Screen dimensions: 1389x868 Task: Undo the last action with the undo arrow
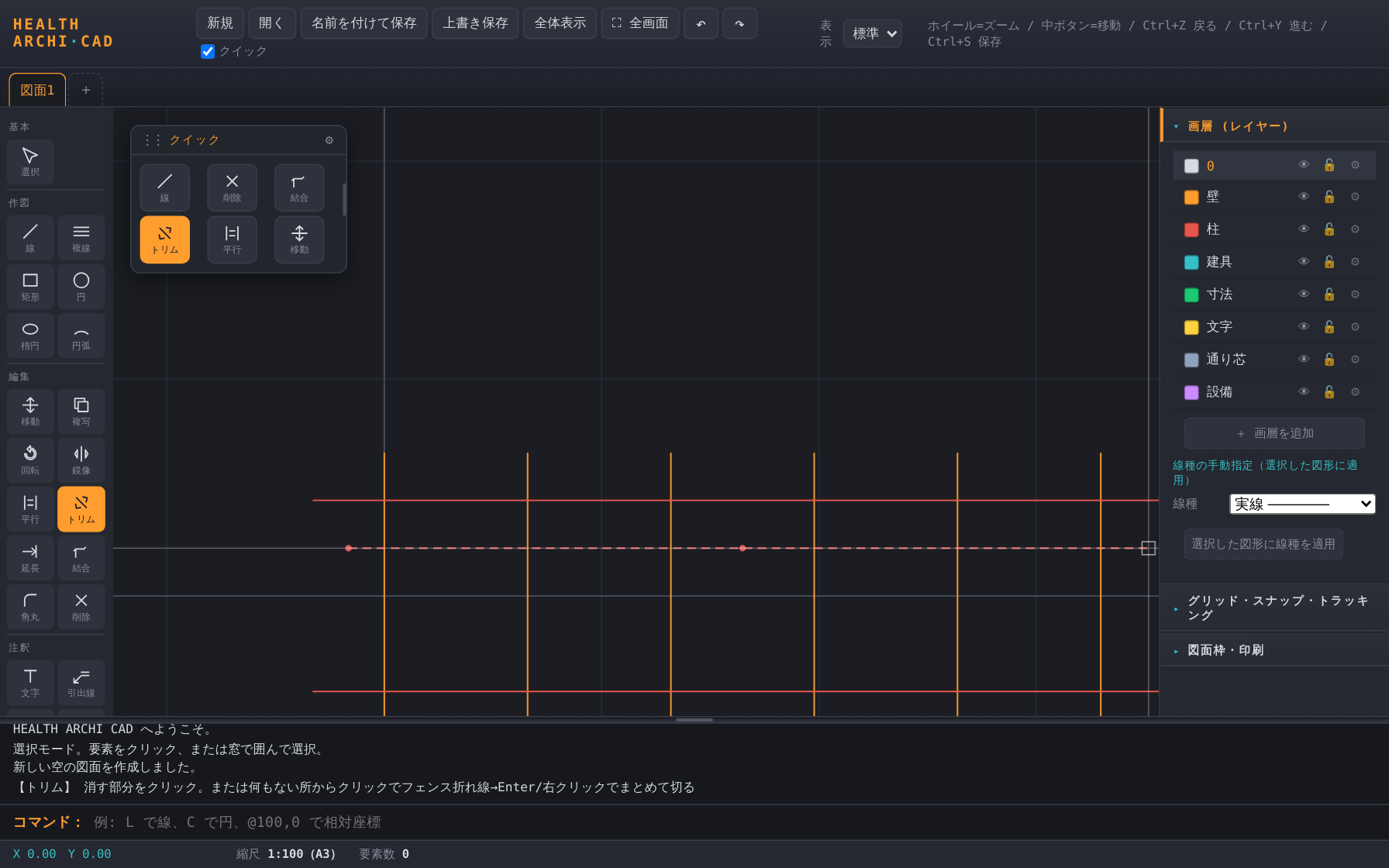coord(701,23)
